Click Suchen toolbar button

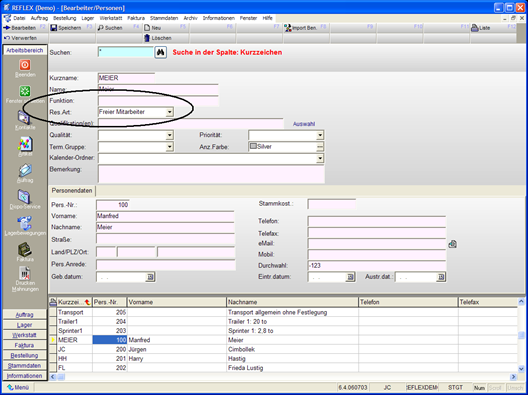(x=119, y=28)
